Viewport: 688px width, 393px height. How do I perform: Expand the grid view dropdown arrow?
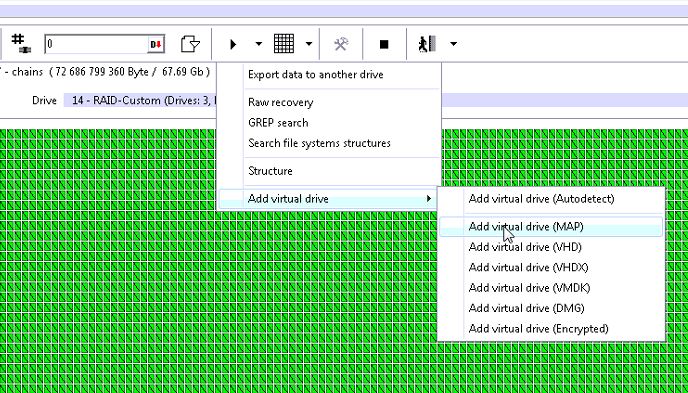309,44
